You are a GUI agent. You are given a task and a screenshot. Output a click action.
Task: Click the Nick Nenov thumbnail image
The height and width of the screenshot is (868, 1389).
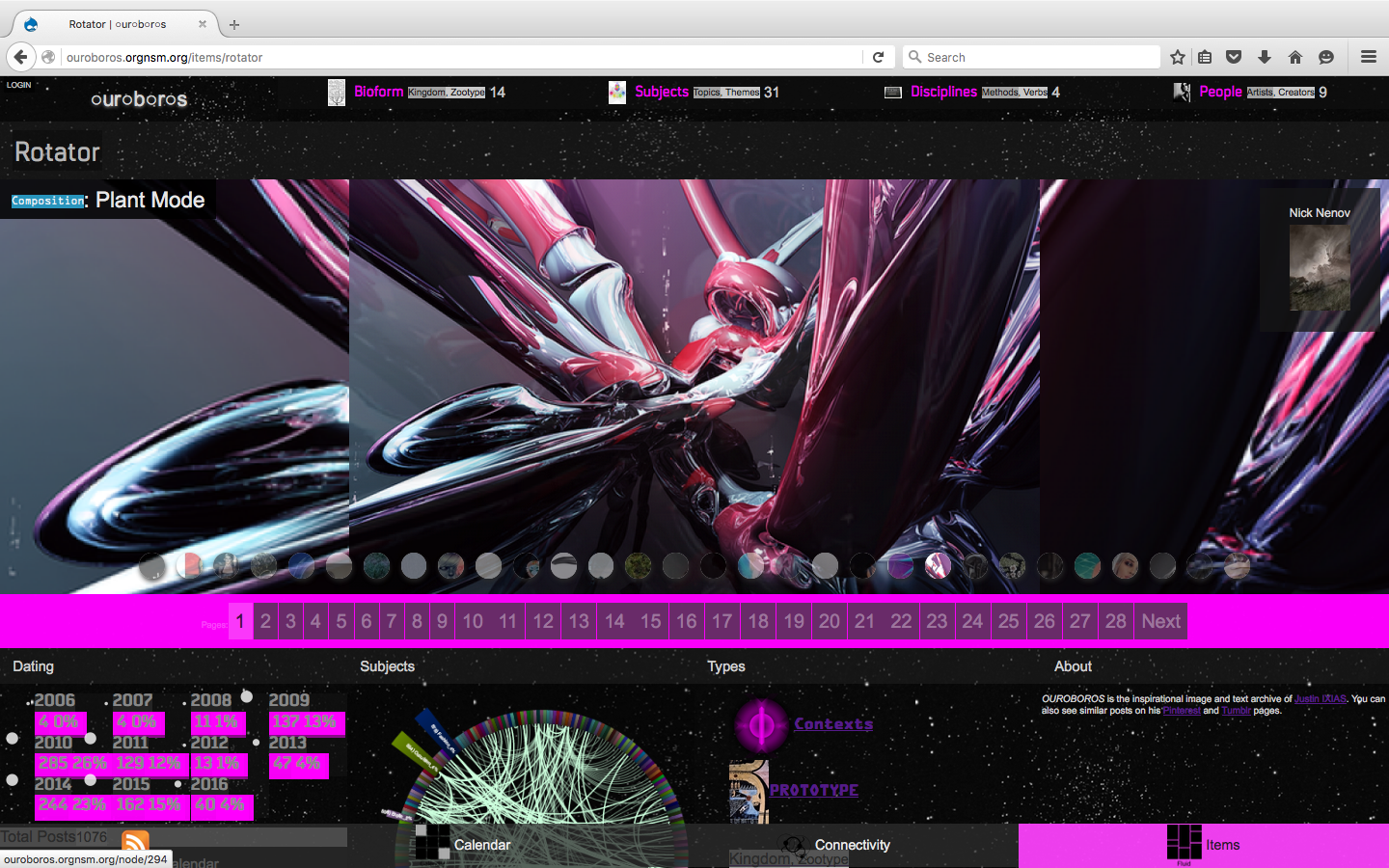1320,267
